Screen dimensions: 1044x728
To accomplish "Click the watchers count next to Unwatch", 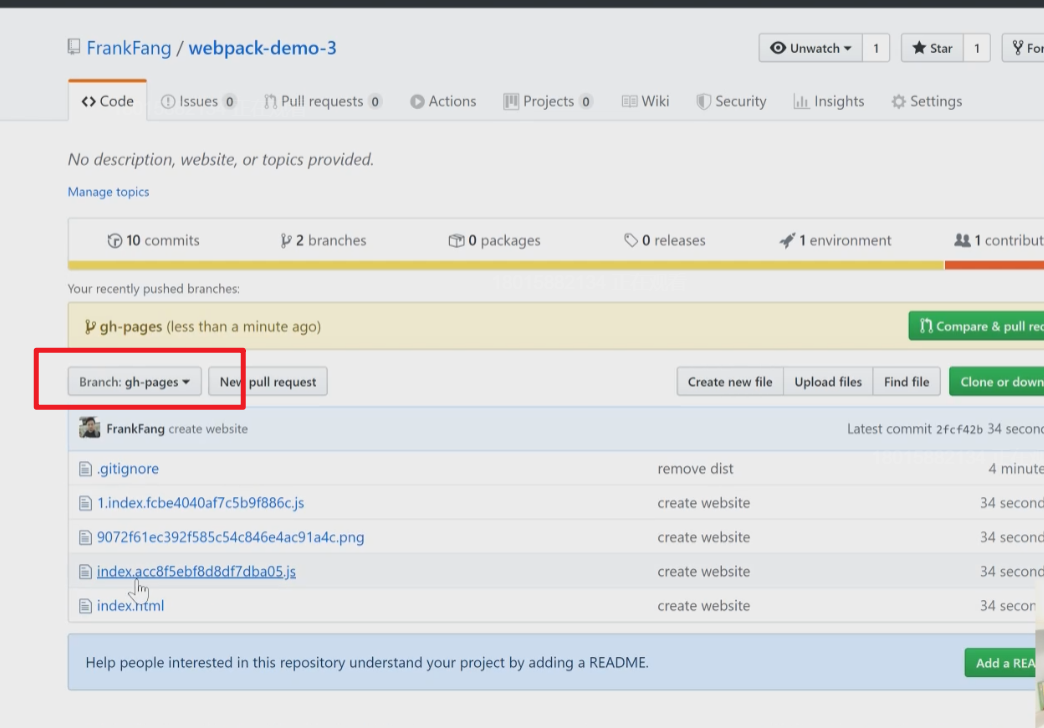I will pyautogui.click(x=876, y=48).
